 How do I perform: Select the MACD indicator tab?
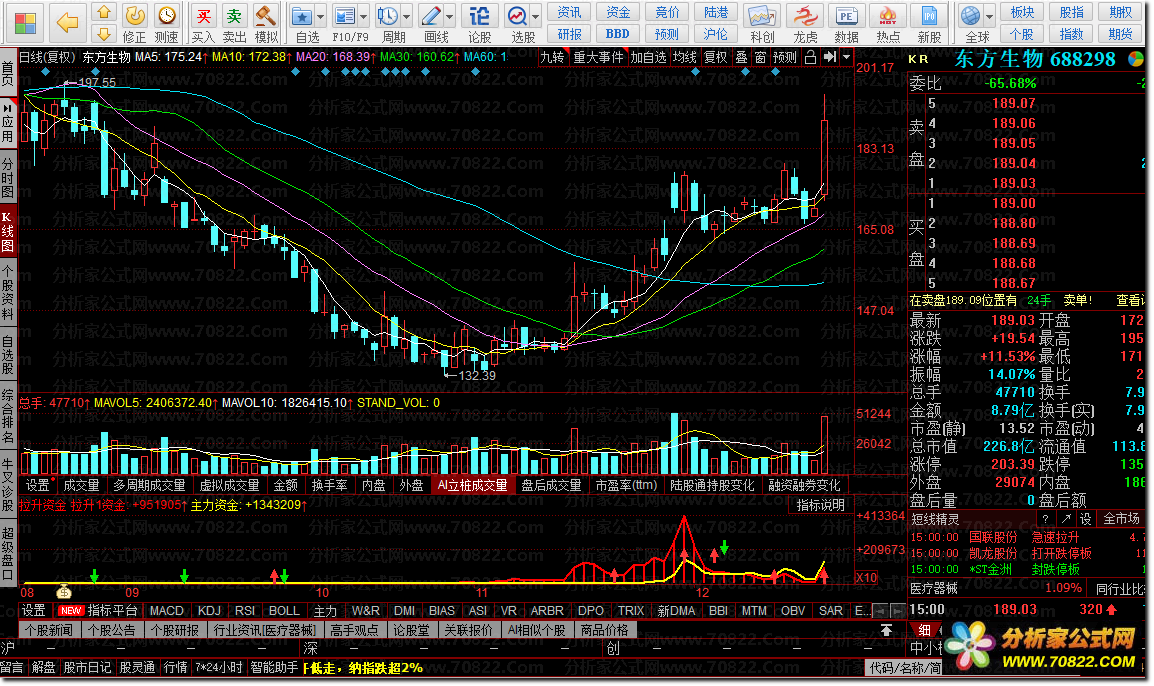[x=166, y=611]
